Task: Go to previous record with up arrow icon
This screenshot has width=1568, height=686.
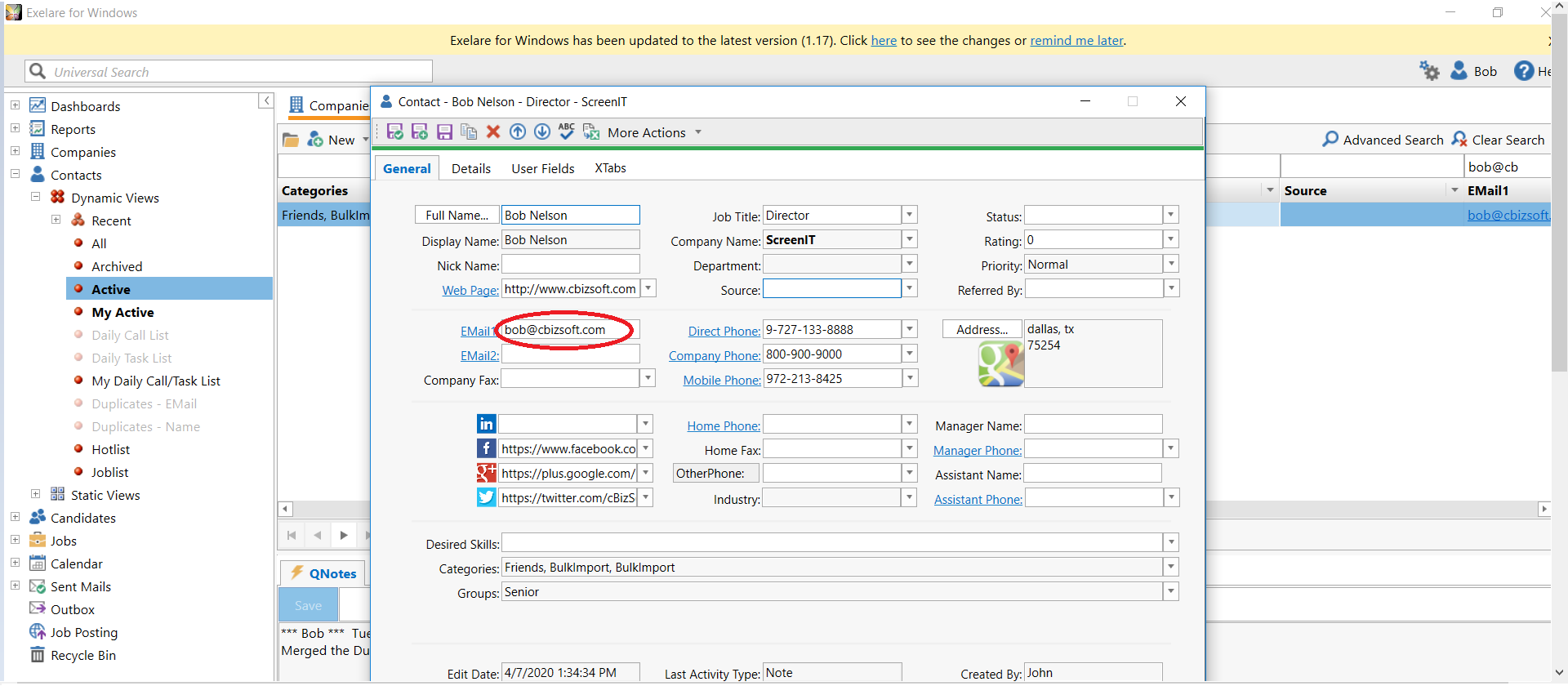Action: point(518,132)
